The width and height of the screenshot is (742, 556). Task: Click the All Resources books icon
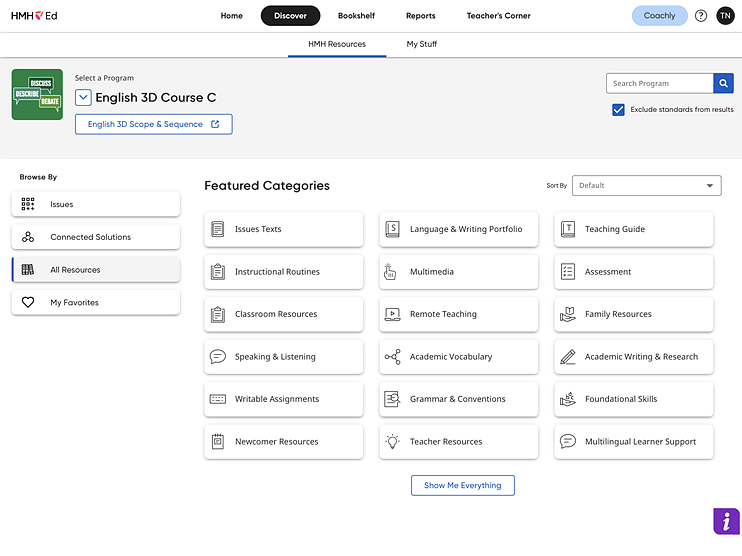[28, 270]
